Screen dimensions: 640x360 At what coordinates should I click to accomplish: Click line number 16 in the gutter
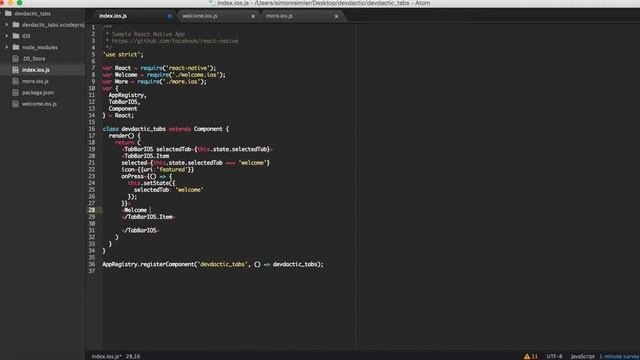92,129
